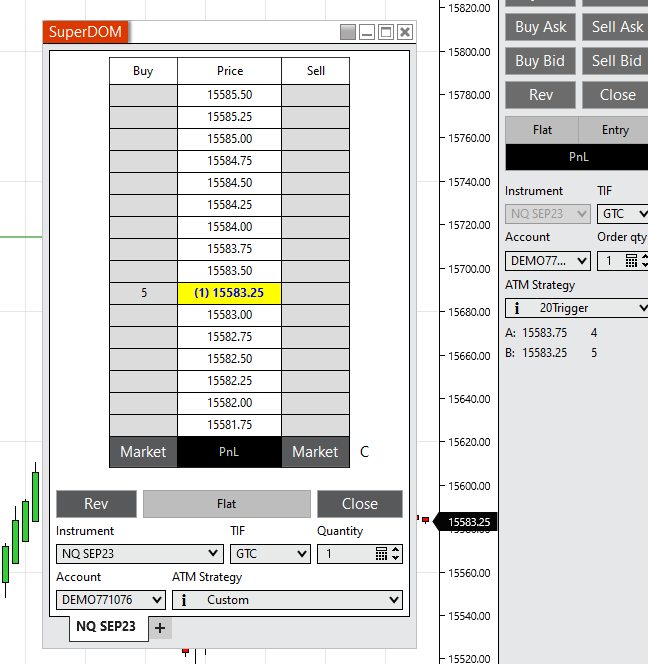Increase SuperDOM Quantity with up arrow
Screen dimensions: 648x664
[396, 549]
